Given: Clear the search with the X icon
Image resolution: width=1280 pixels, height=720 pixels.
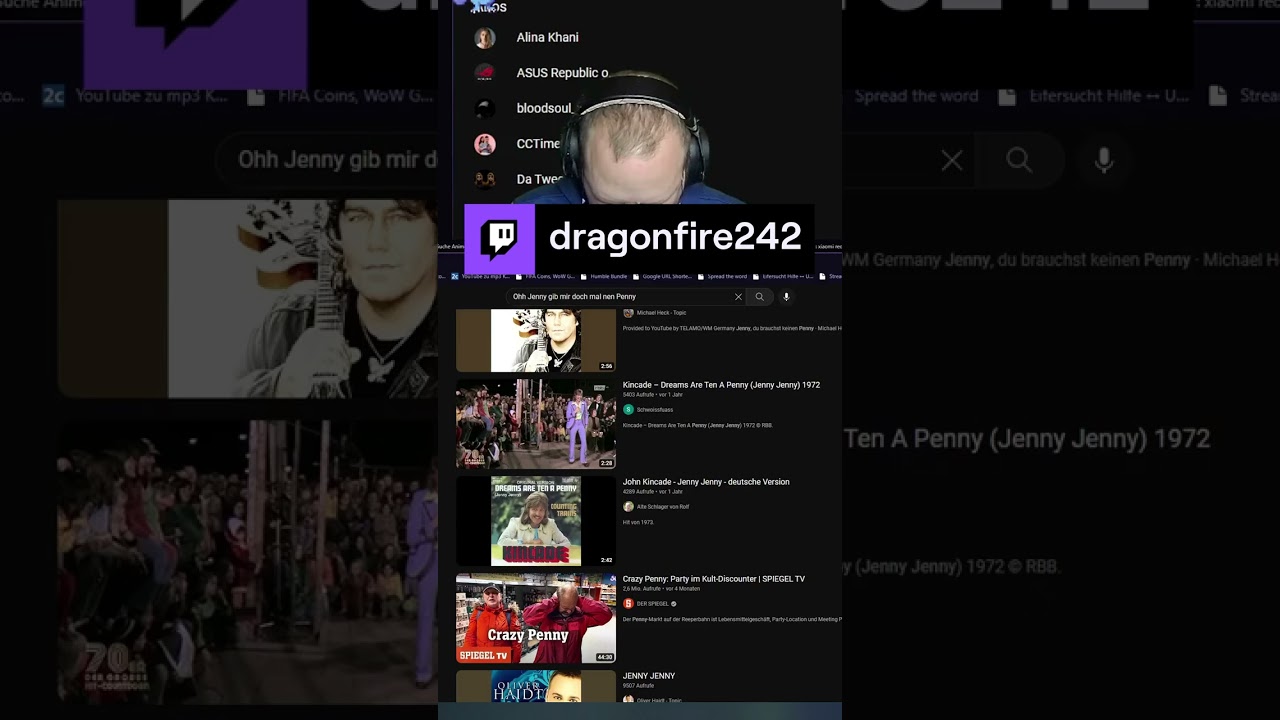Looking at the screenshot, I should point(738,297).
